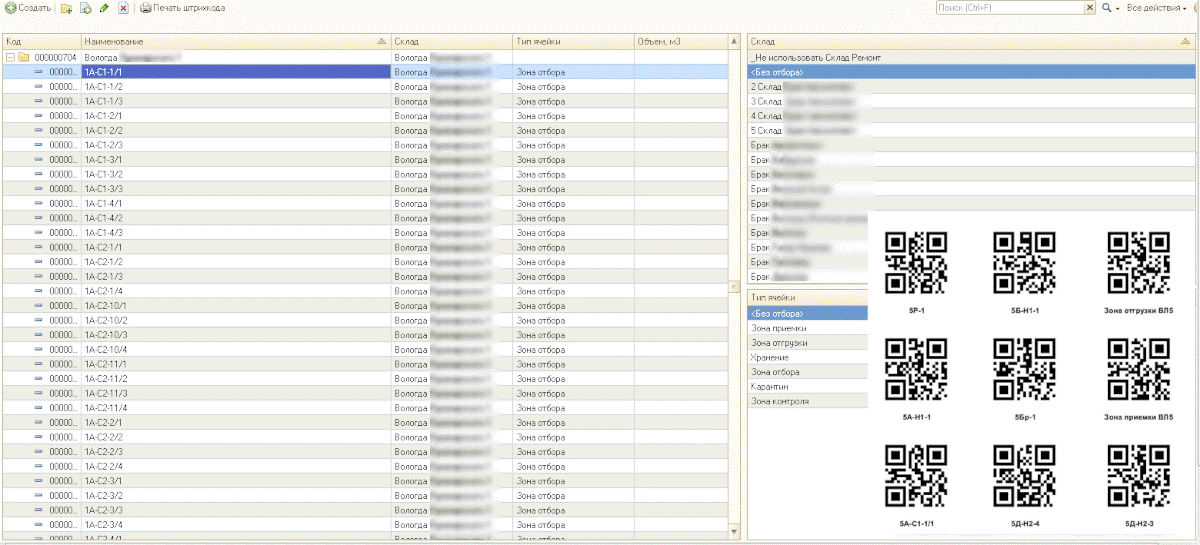Click the item icon of row 1А-С2-1/1
Image resolution: width=1200 pixels, height=545 pixels.
[x=39, y=247]
